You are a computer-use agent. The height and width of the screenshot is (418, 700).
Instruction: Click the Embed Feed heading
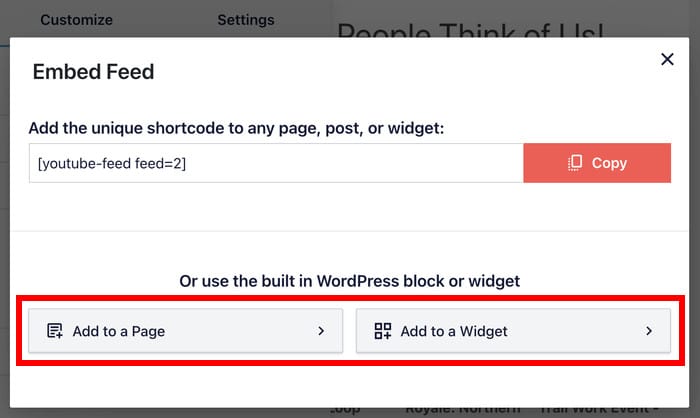[93, 72]
